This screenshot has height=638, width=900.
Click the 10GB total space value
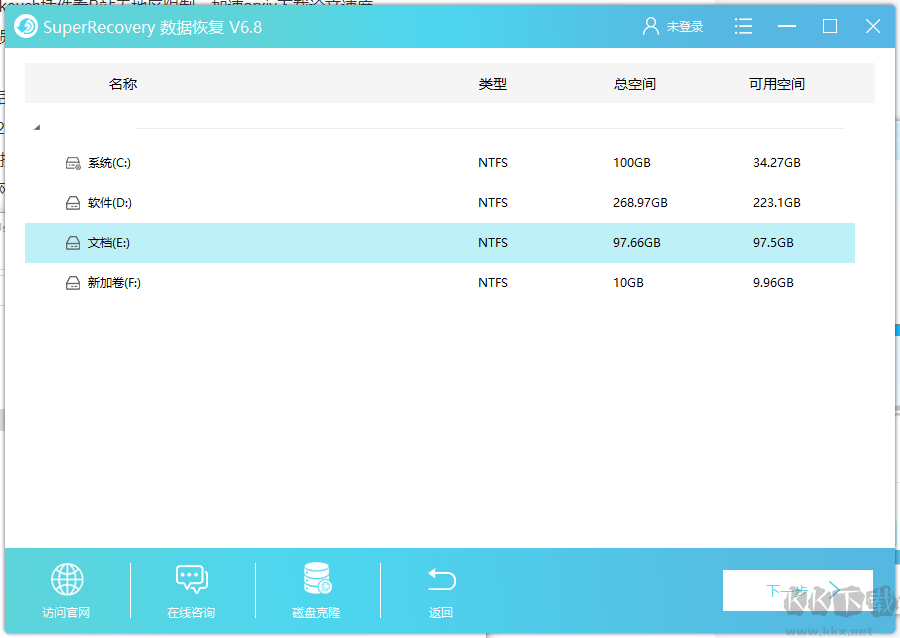pos(629,283)
